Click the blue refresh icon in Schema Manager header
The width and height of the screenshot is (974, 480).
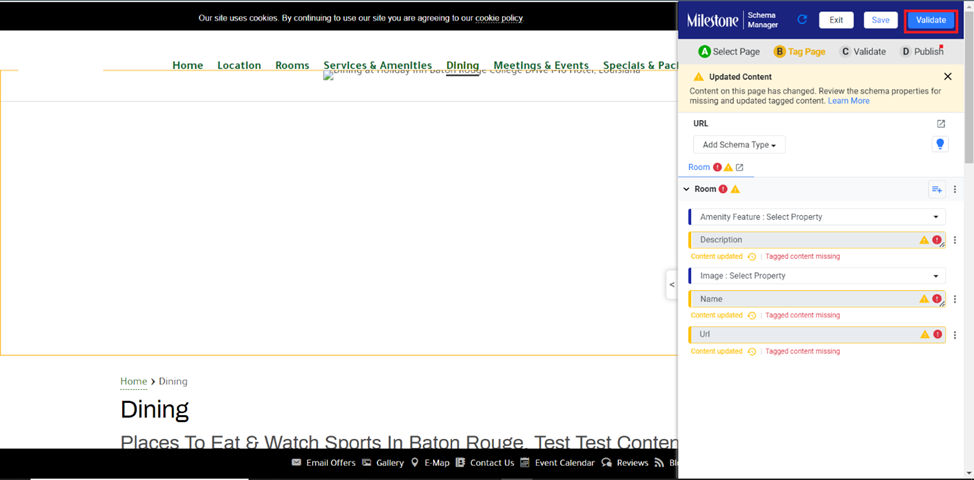point(802,20)
